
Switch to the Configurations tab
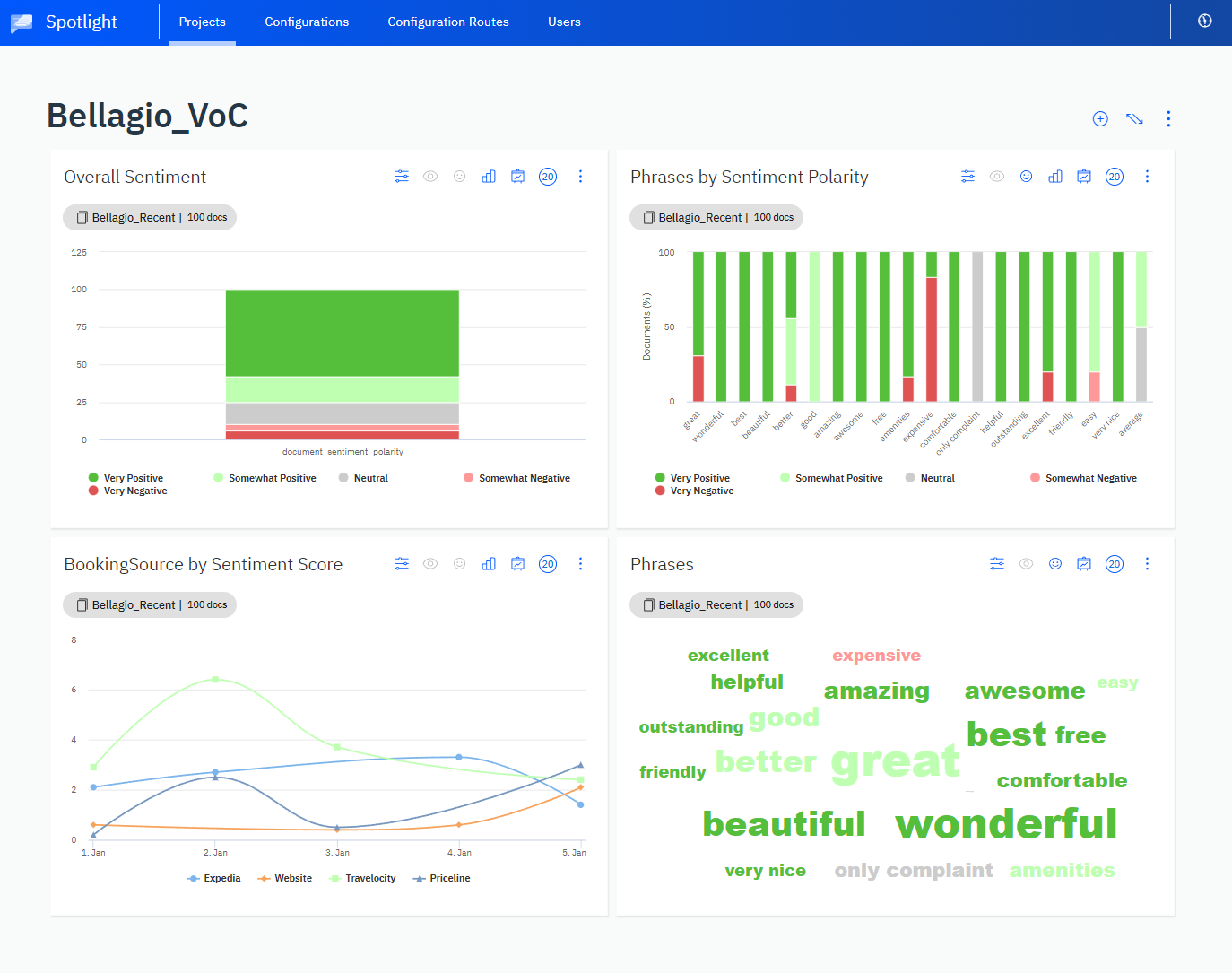coord(307,22)
